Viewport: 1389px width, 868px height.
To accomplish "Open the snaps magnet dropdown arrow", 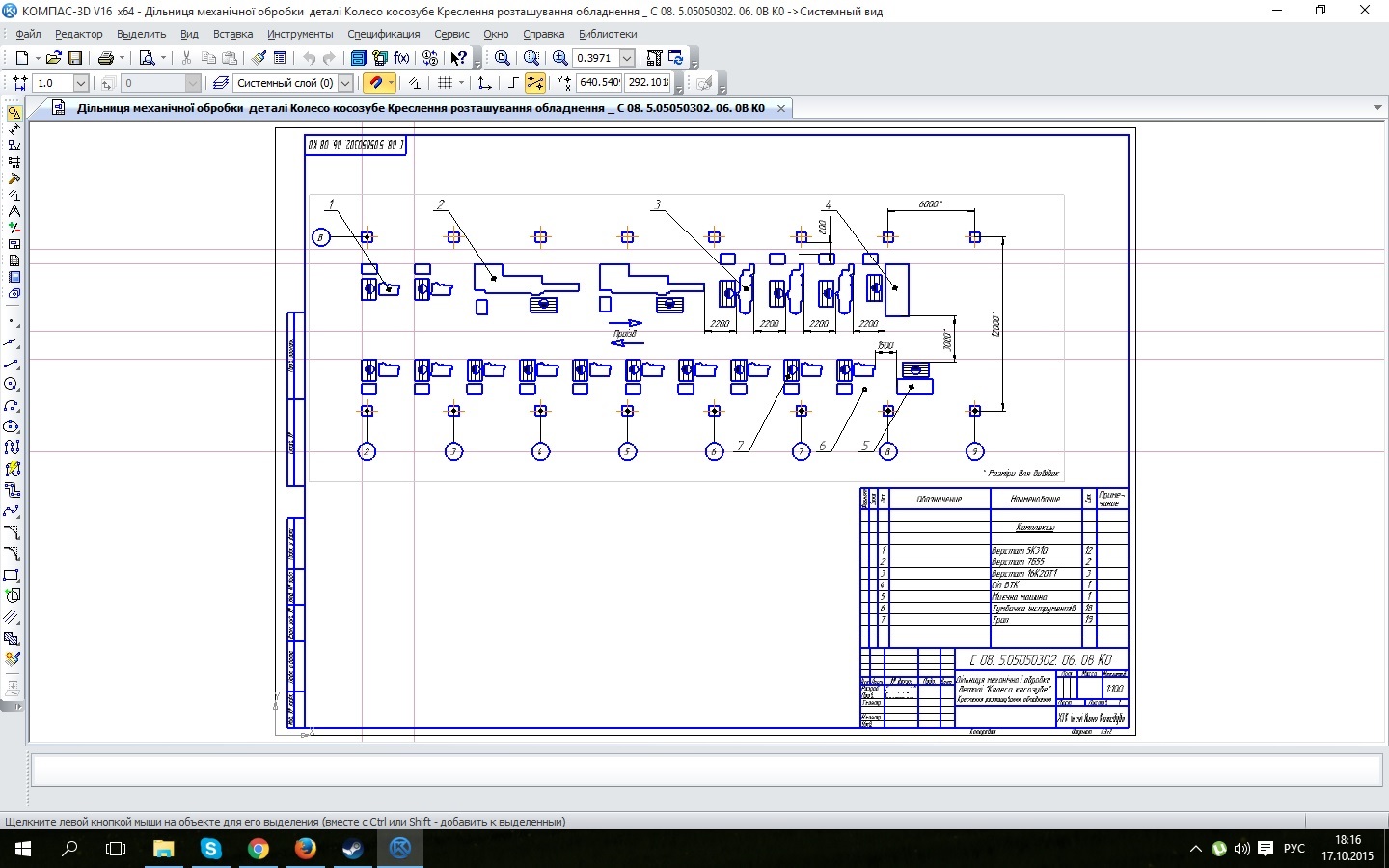I will 391,83.
